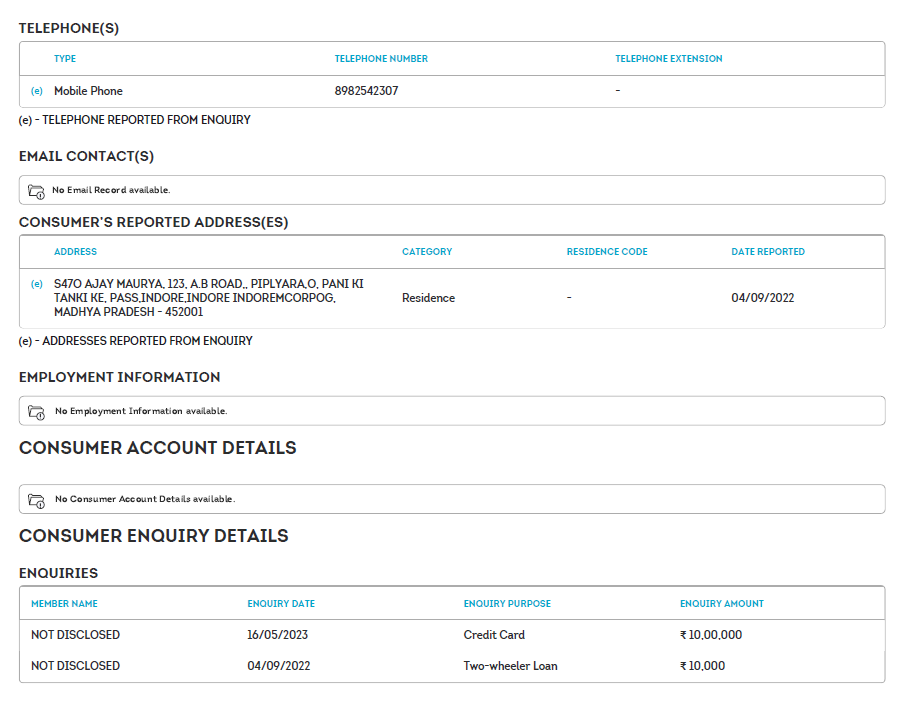Click the Type column header in Telephones
This screenshot has width=901, height=713.
(65, 59)
